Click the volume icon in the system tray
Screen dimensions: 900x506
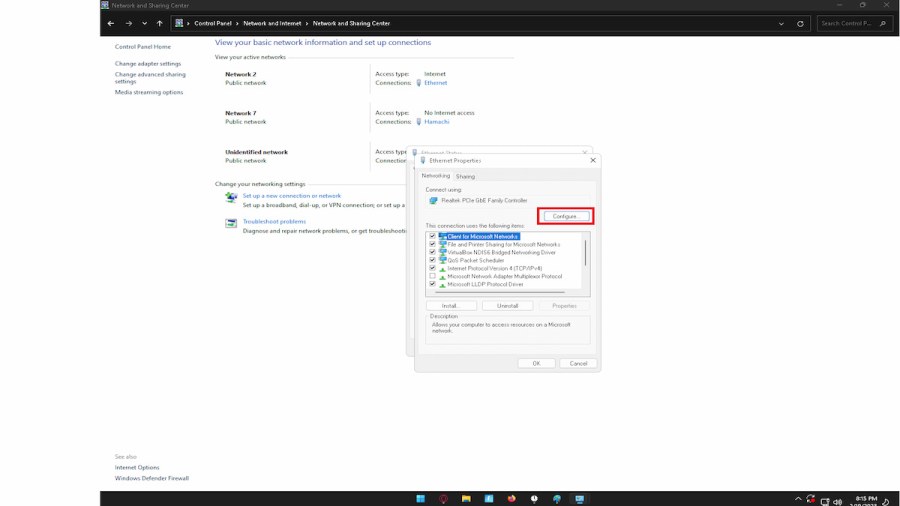837,500
